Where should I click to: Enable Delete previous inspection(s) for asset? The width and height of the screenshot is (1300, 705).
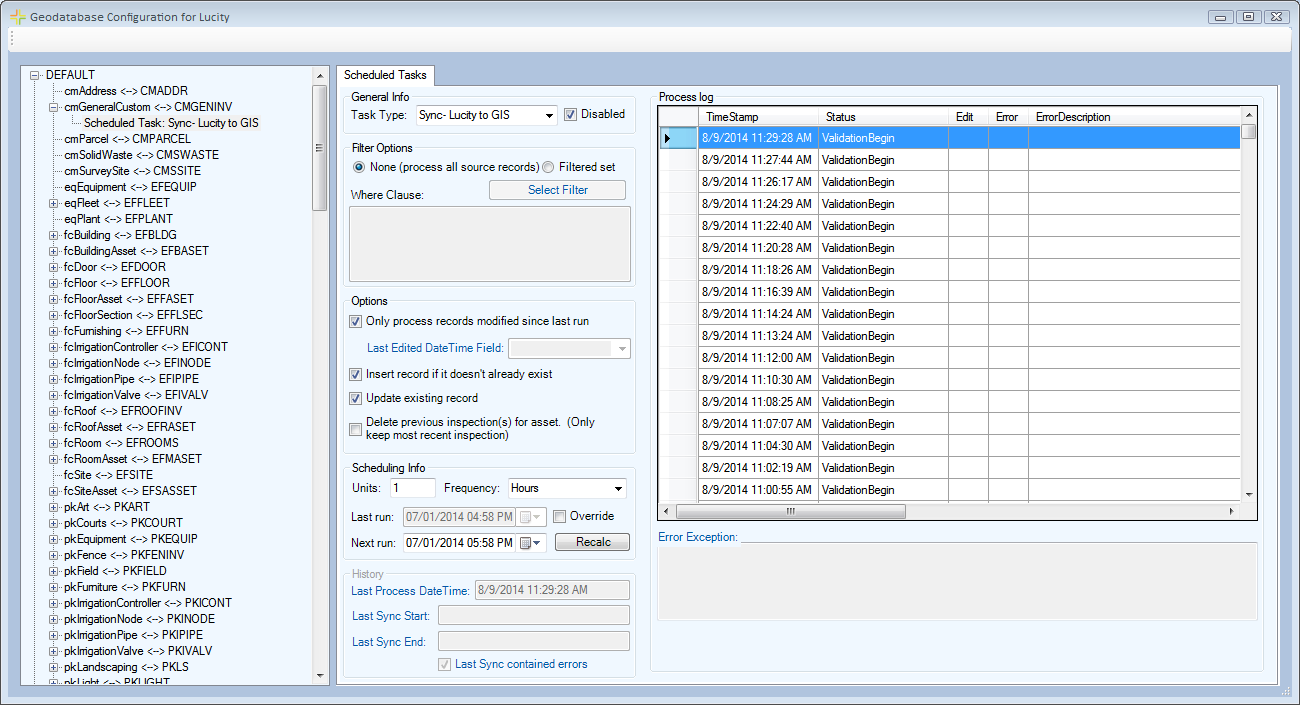355,429
